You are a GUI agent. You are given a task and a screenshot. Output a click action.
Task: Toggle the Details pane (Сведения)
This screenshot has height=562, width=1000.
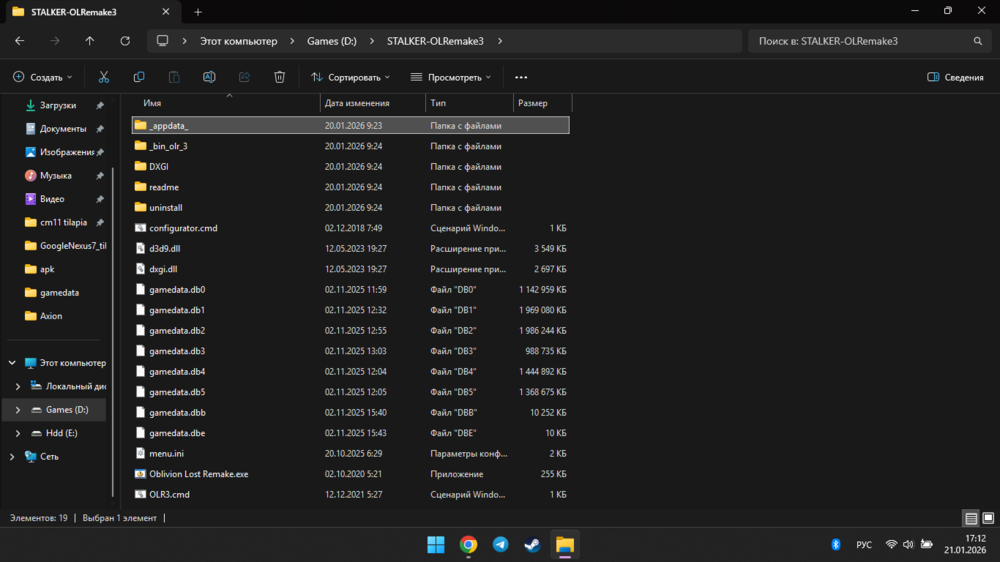tap(955, 77)
